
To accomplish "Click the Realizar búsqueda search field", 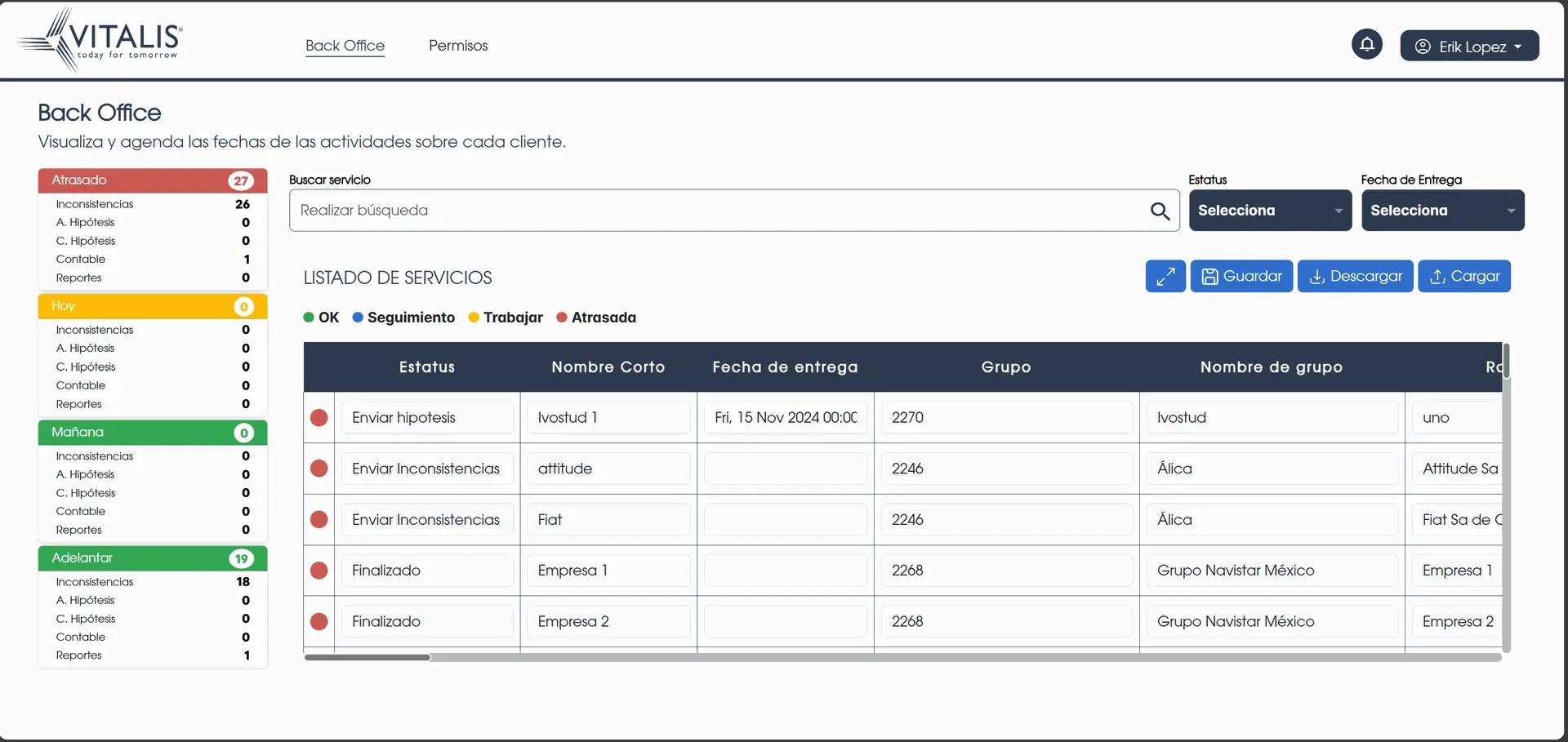I will [x=719, y=211].
